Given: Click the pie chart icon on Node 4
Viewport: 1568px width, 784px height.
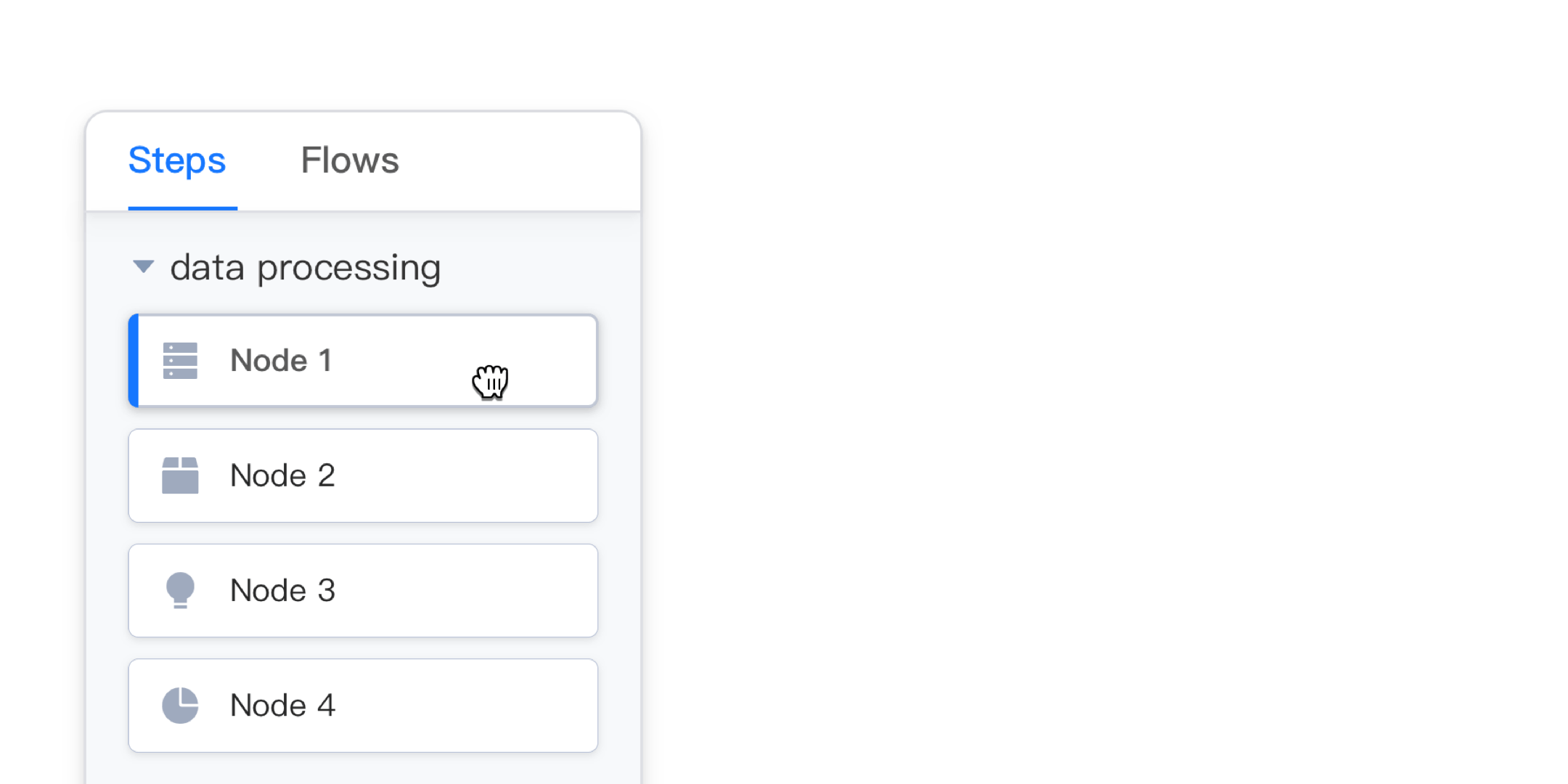Looking at the screenshot, I should 180,705.
